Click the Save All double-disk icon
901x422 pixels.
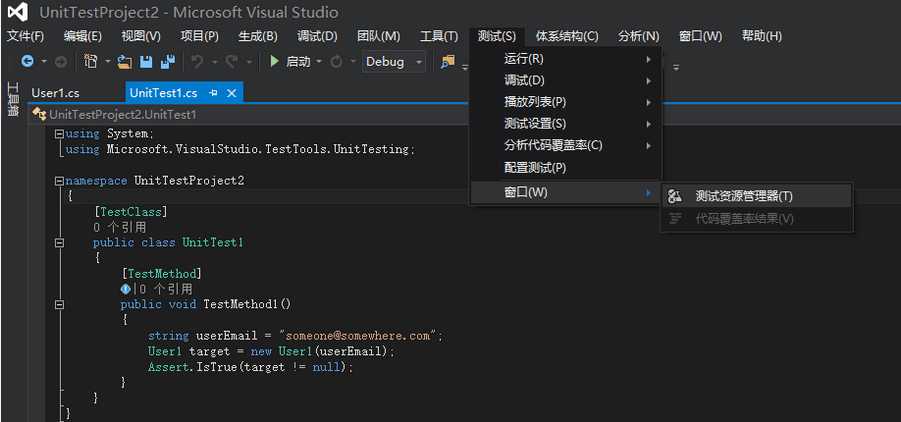tap(167, 62)
